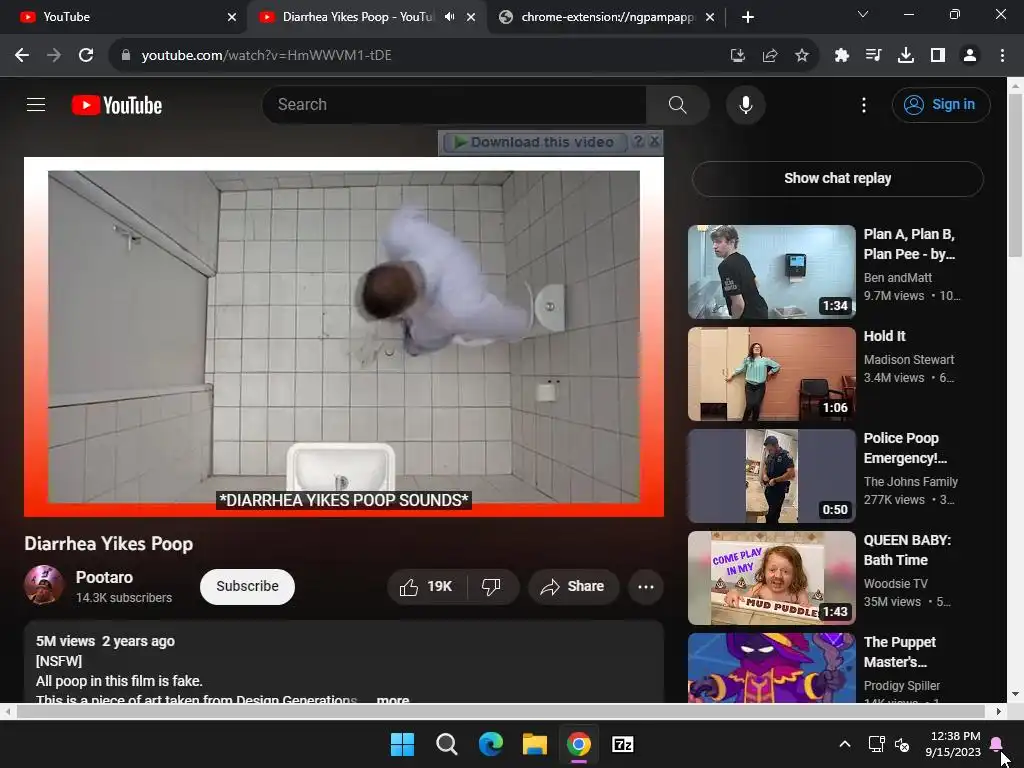
Task: Open more actions ellipsis under video
Action: pyautogui.click(x=646, y=586)
